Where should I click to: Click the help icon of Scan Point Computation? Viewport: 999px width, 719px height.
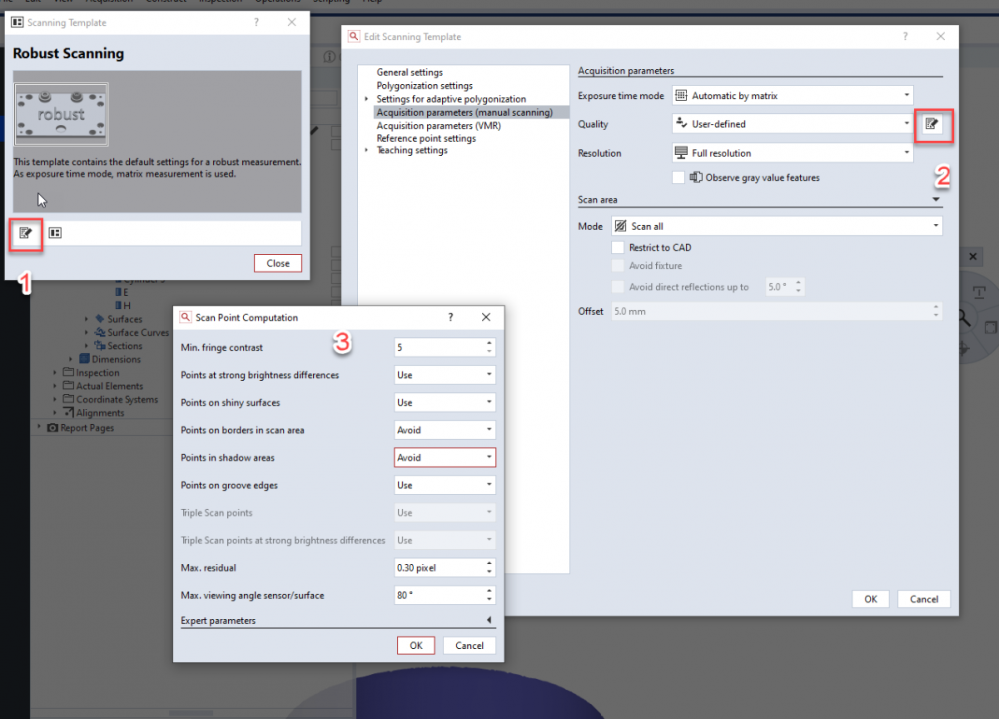point(450,317)
